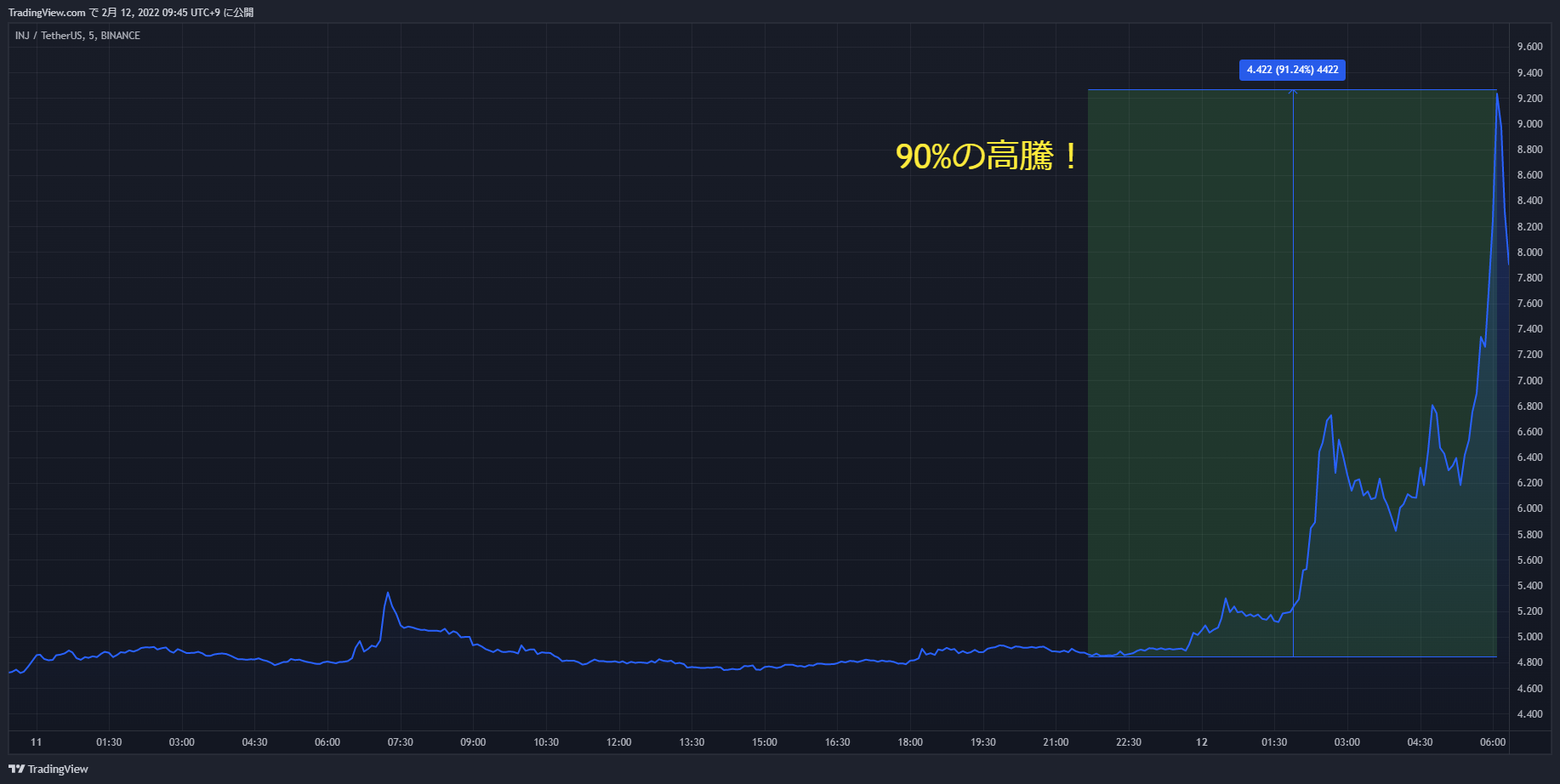Click the 10:30 time axis label
1560x784 pixels.
point(546,742)
